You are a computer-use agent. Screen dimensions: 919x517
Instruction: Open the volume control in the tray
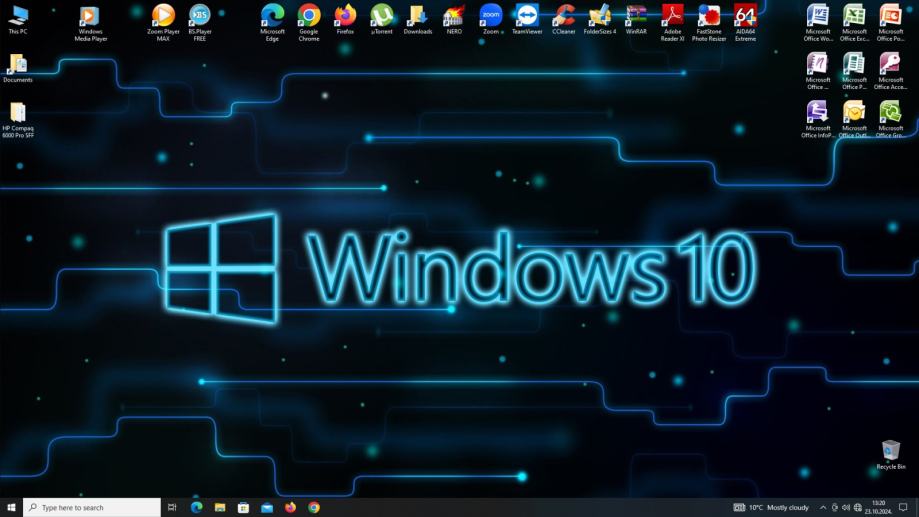tap(846, 508)
